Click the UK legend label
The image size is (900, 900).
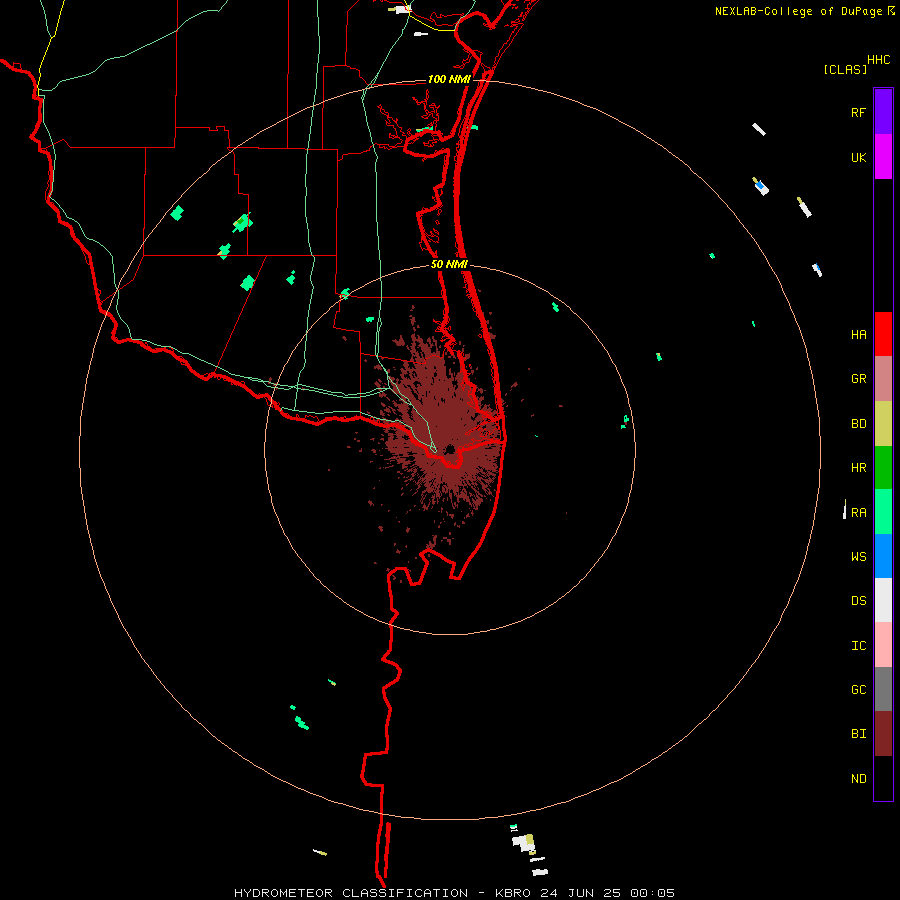pyautogui.click(x=858, y=157)
